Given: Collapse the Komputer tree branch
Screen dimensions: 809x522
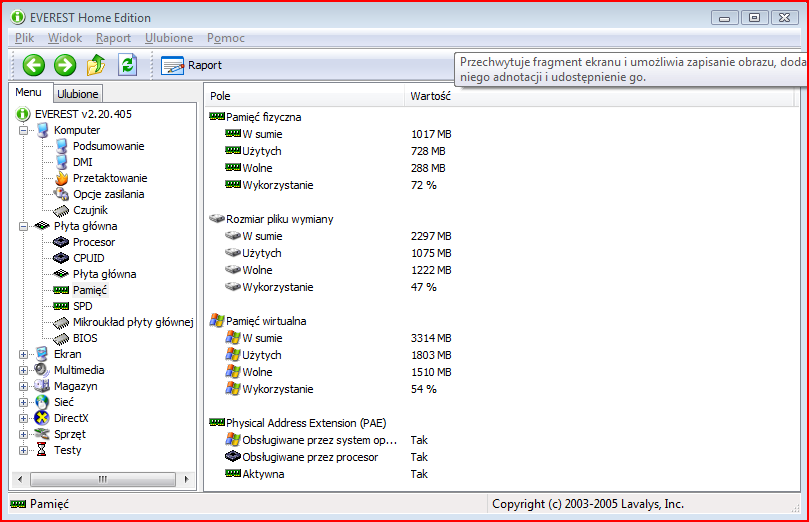Looking at the screenshot, I should pos(23,130).
